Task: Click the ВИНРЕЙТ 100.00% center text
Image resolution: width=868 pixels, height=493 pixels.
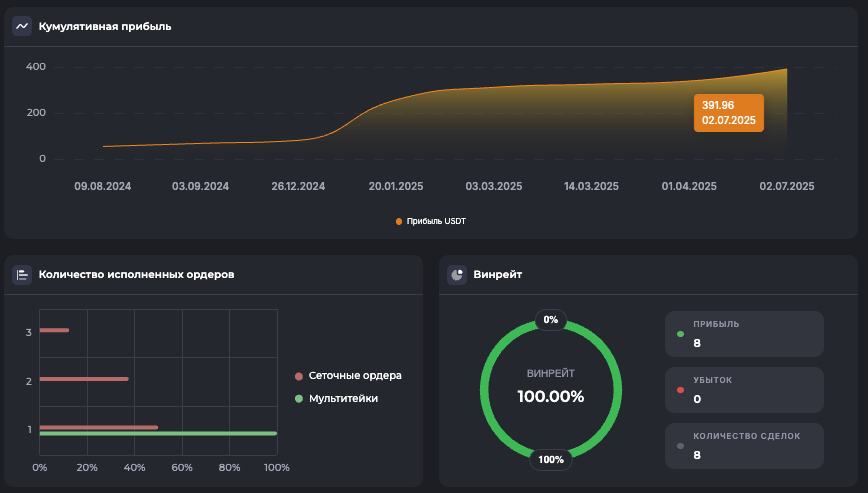Action: [x=550, y=387]
